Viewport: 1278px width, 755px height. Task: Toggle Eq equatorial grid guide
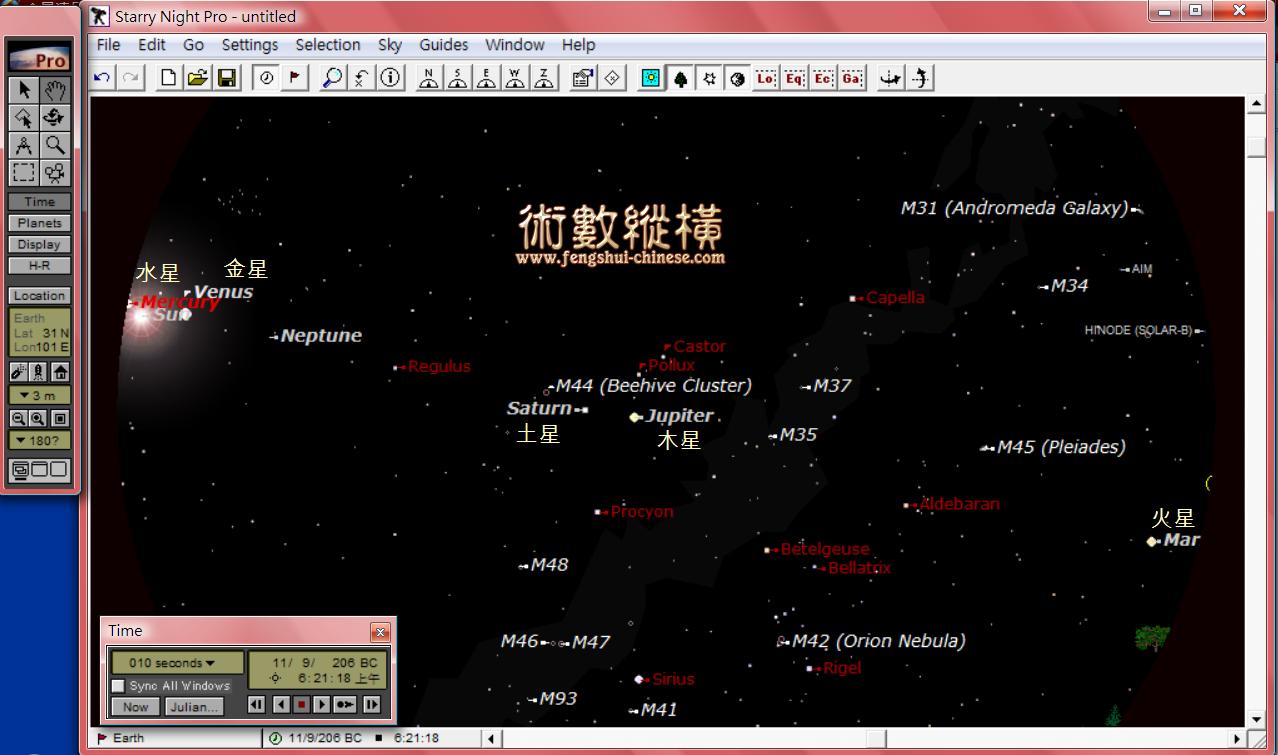[x=795, y=78]
